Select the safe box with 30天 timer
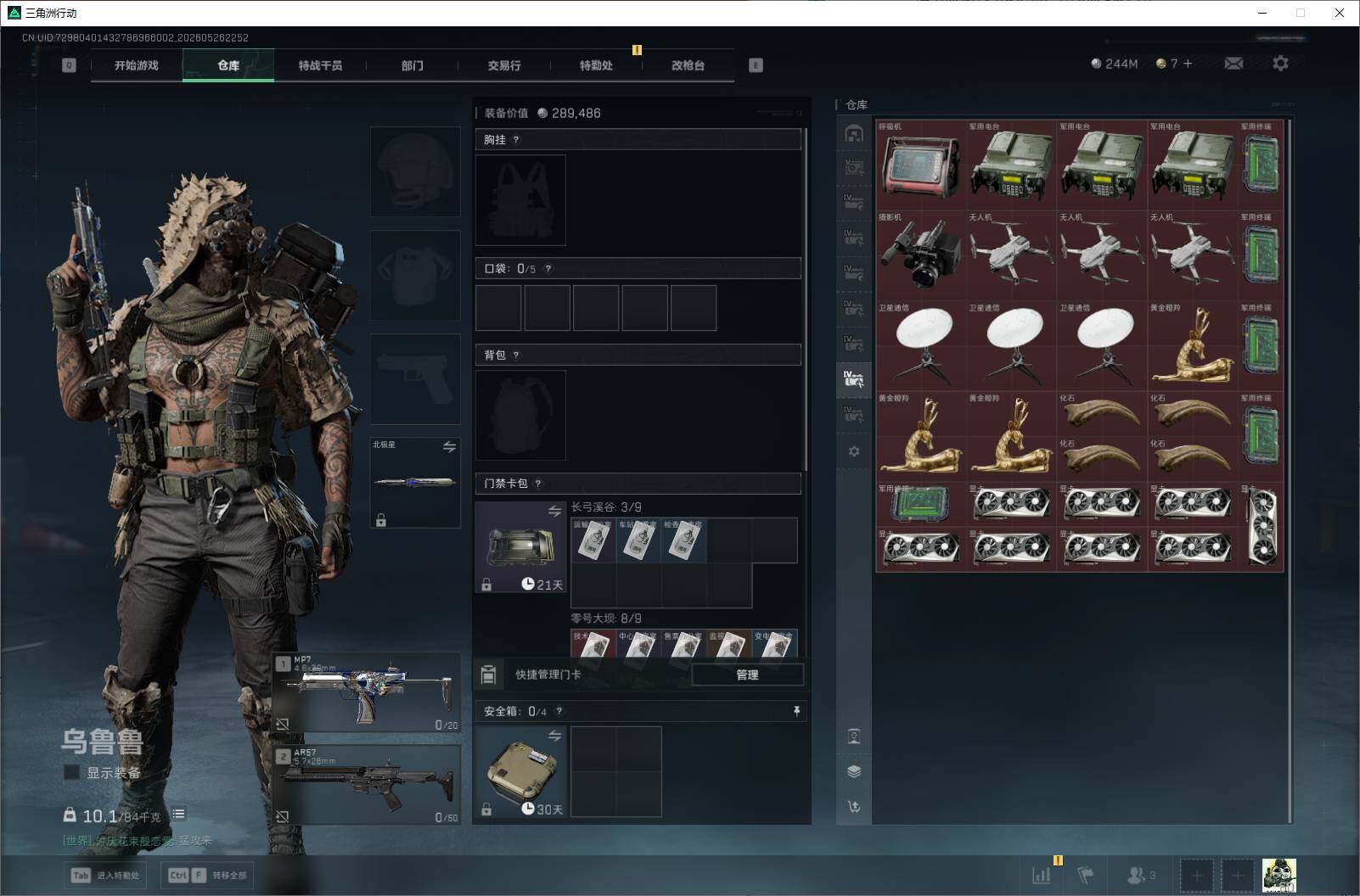Image resolution: width=1360 pixels, height=896 pixels. (x=520, y=772)
